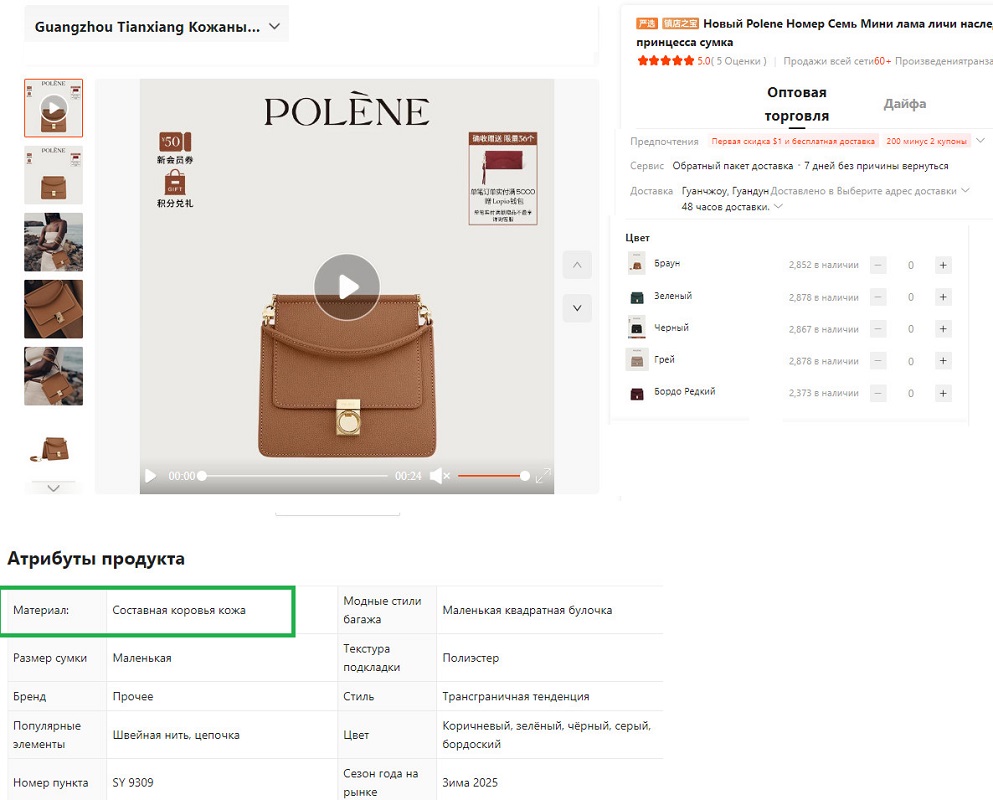Switch to the Оптовая торговля tab
The image size is (993, 800).
796,104
